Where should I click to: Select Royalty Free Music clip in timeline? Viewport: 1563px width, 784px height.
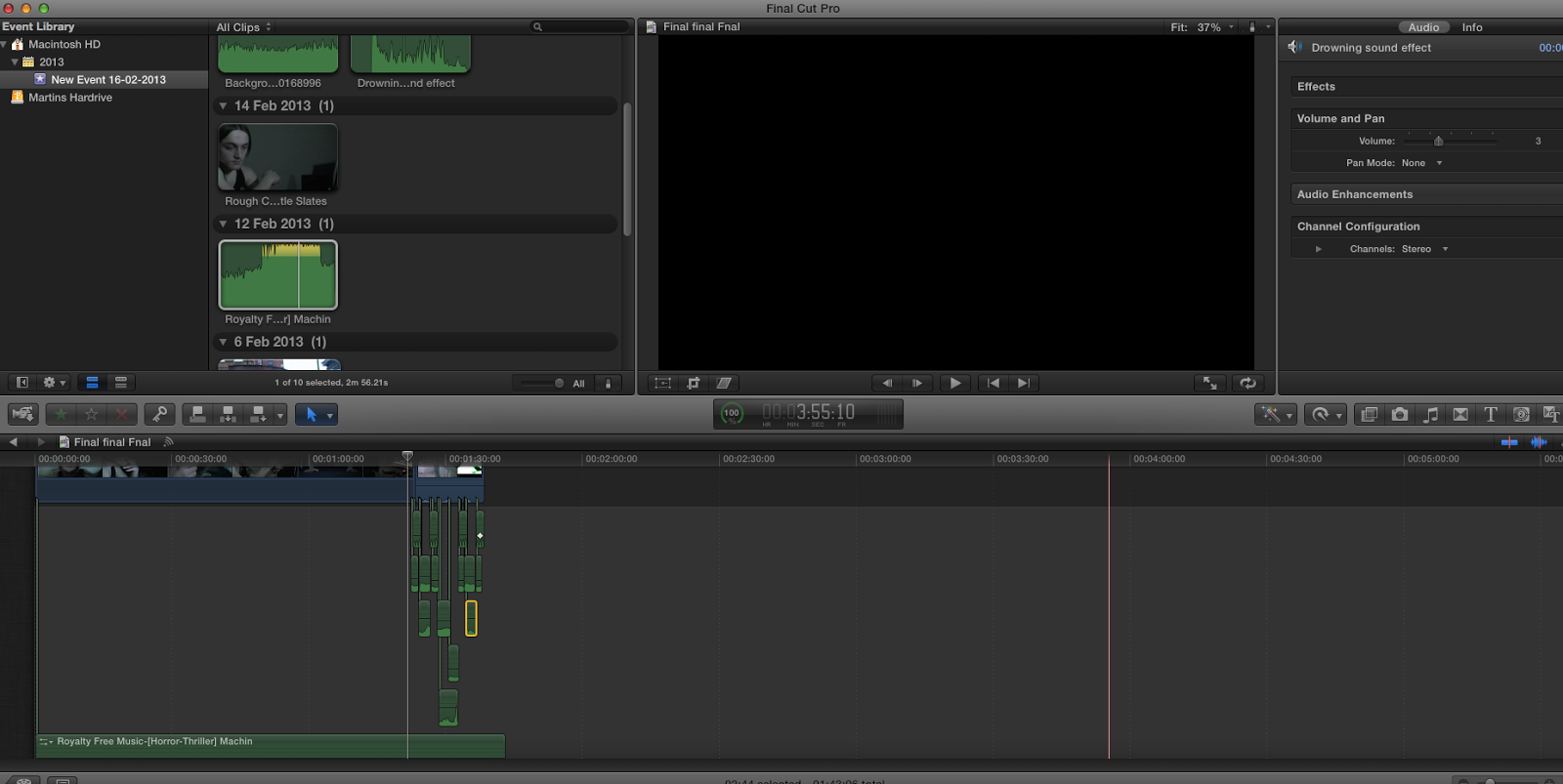[x=271, y=746]
